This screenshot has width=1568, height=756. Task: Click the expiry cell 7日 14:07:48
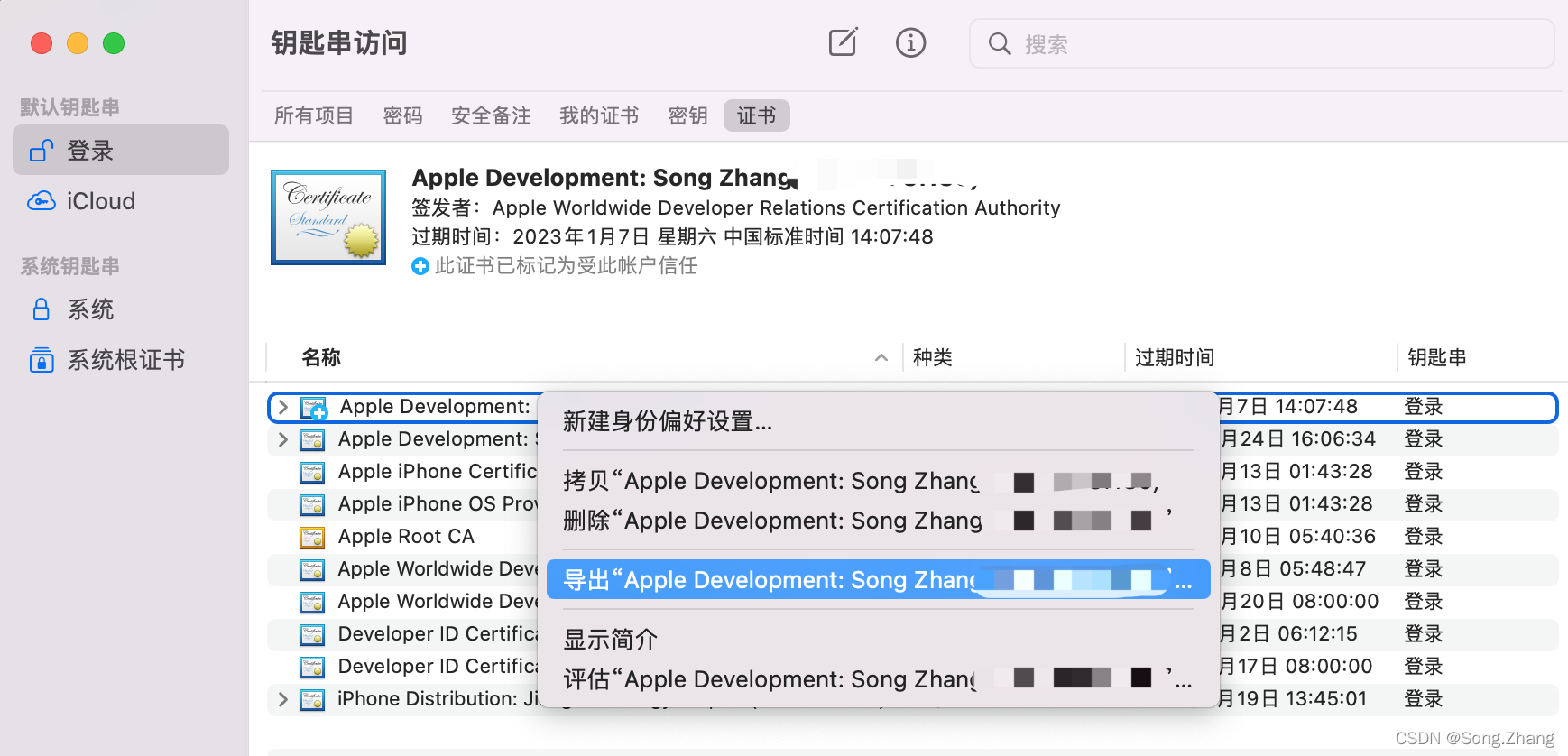click(1288, 407)
